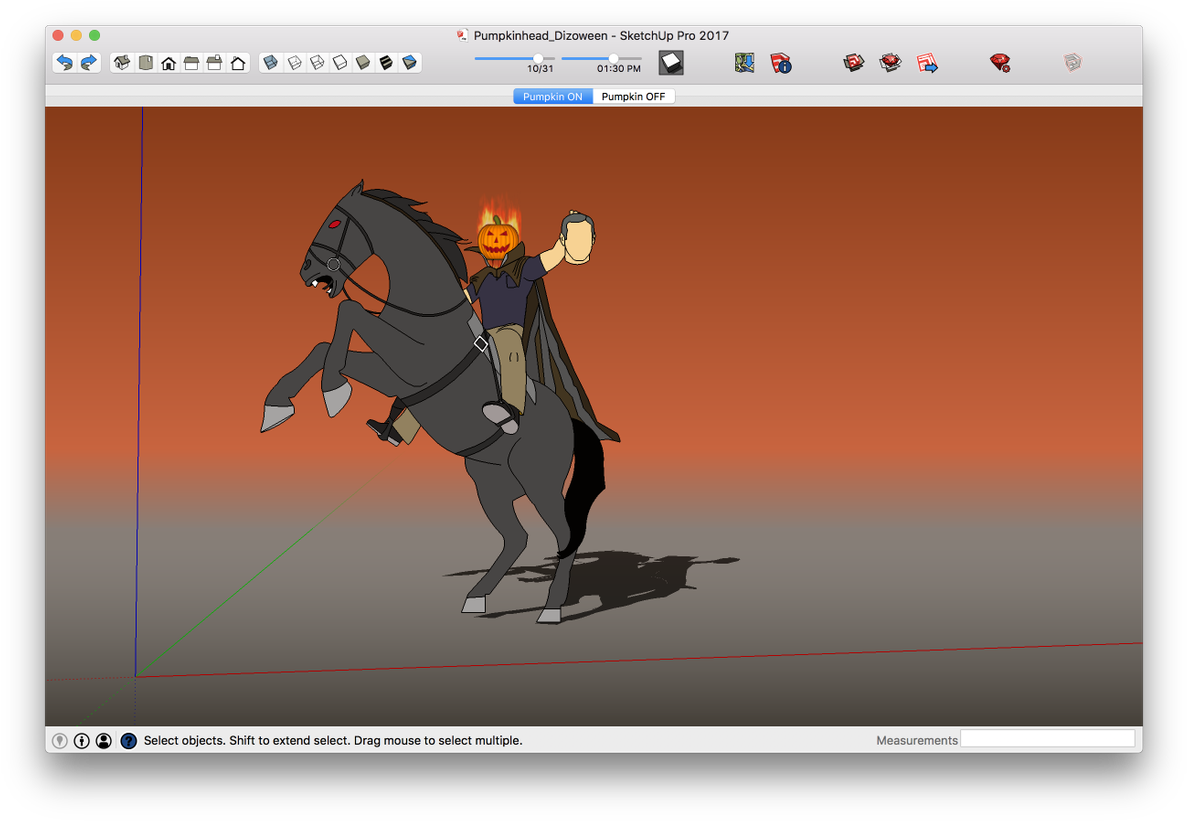Switch to Iso camera view
The image size is (1187, 821).
(x=121, y=62)
